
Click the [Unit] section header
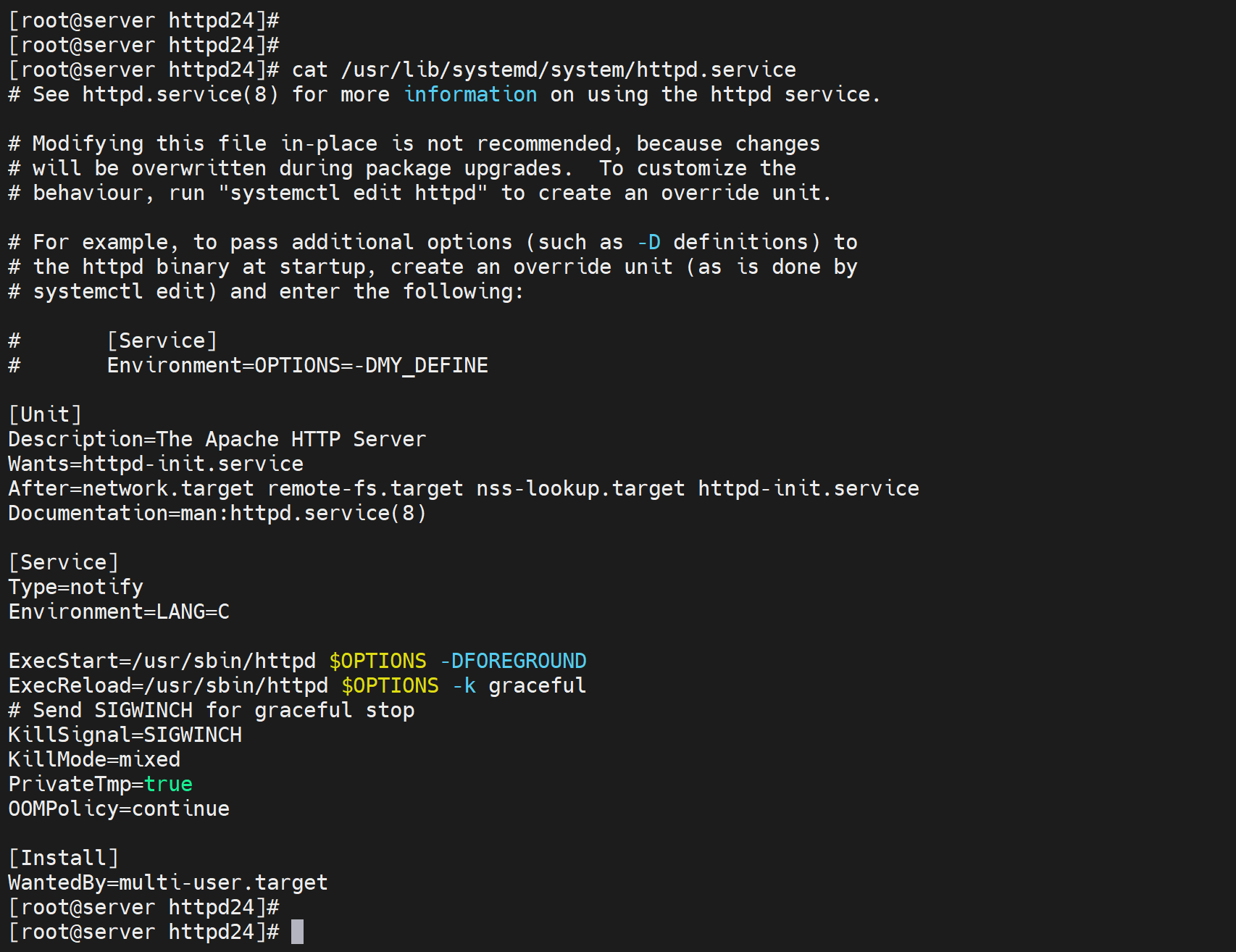click(45, 414)
